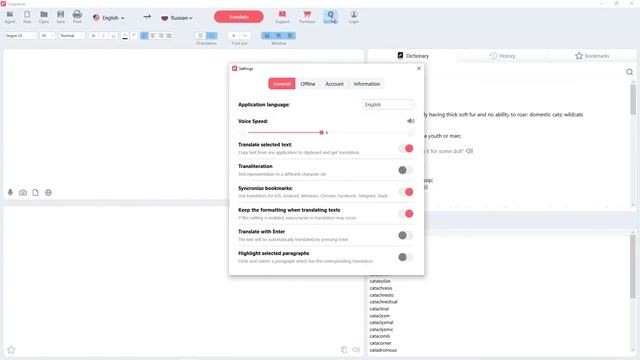Open the History tab
Image resolution: width=640 pixels, height=360 pixels.
pyautogui.click(x=502, y=56)
